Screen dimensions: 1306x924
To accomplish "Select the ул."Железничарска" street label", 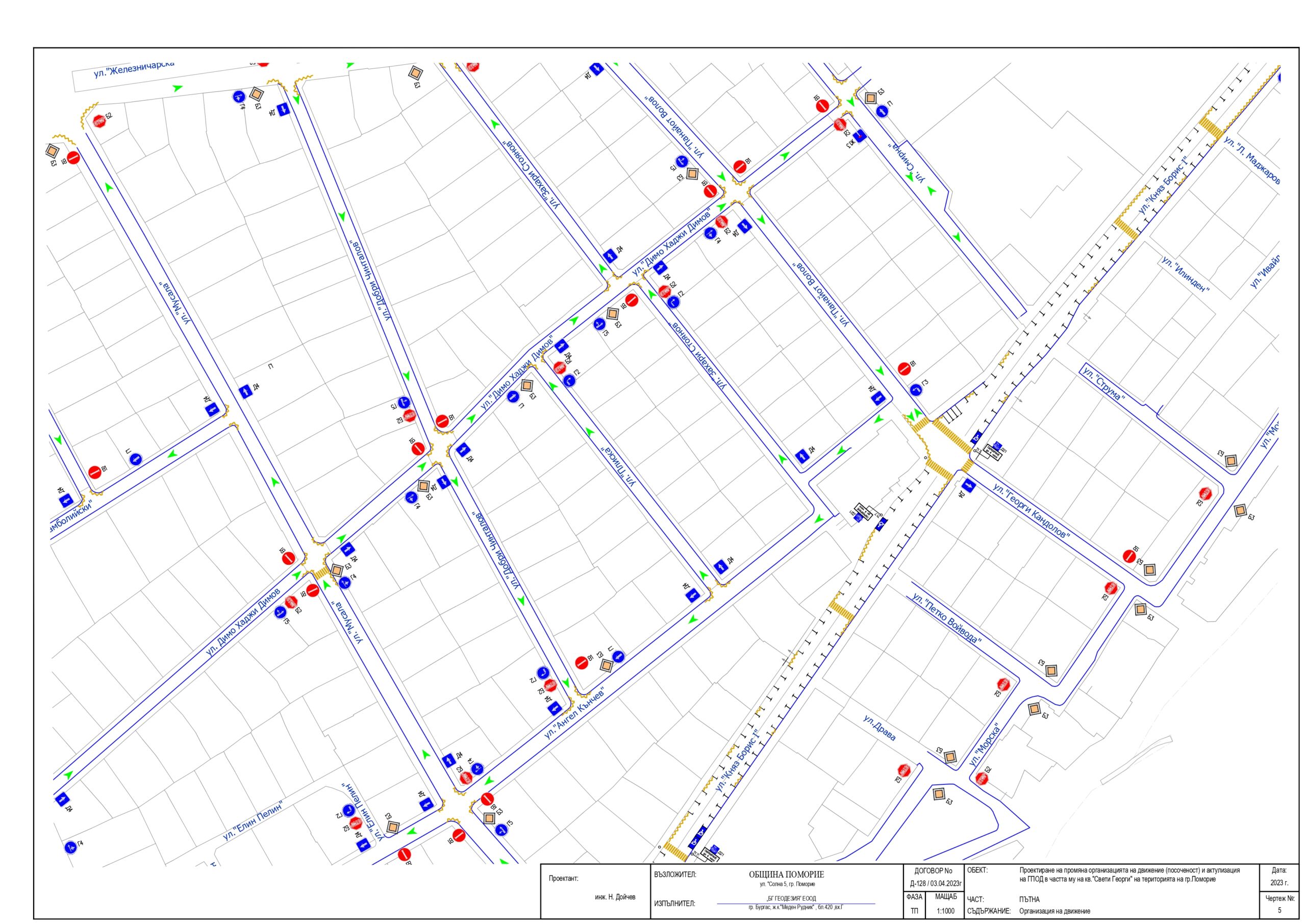I will pyautogui.click(x=134, y=68).
